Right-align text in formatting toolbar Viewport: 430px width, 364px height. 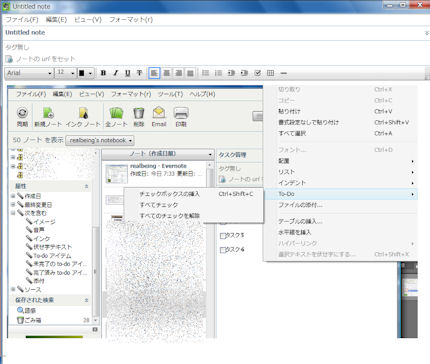178,73
